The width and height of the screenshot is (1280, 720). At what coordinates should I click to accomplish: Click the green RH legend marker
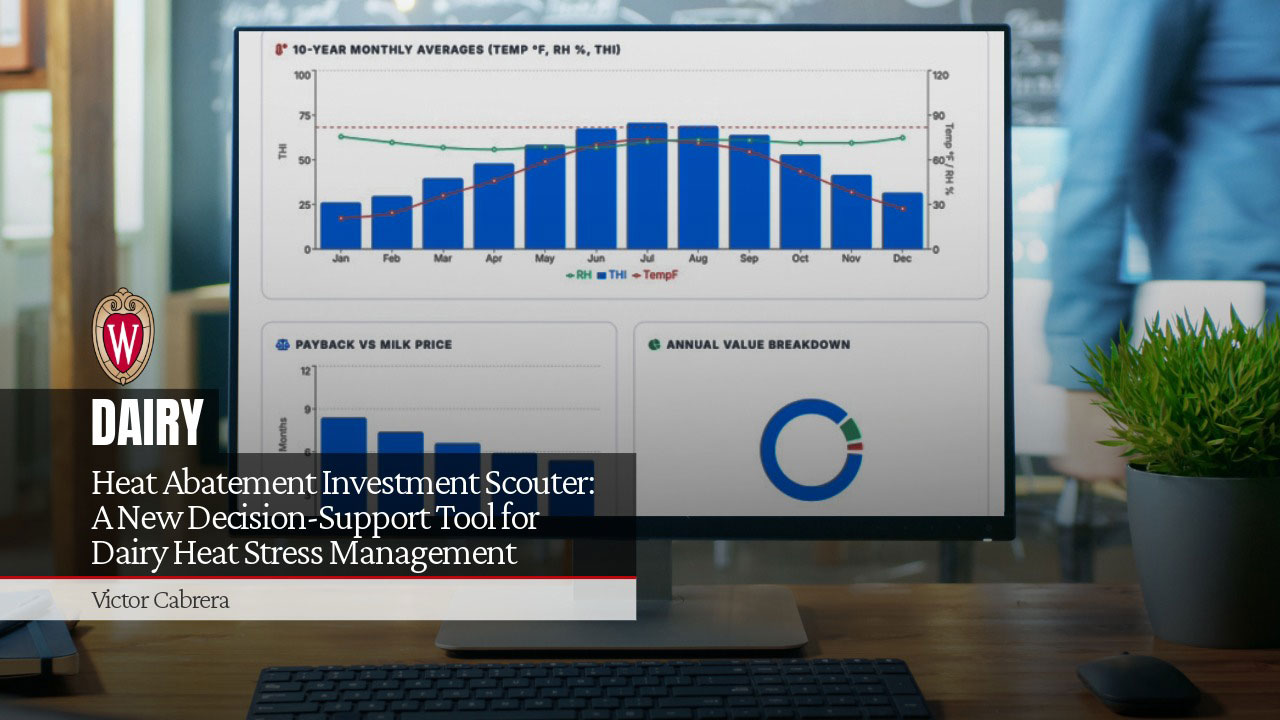[570, 275]
